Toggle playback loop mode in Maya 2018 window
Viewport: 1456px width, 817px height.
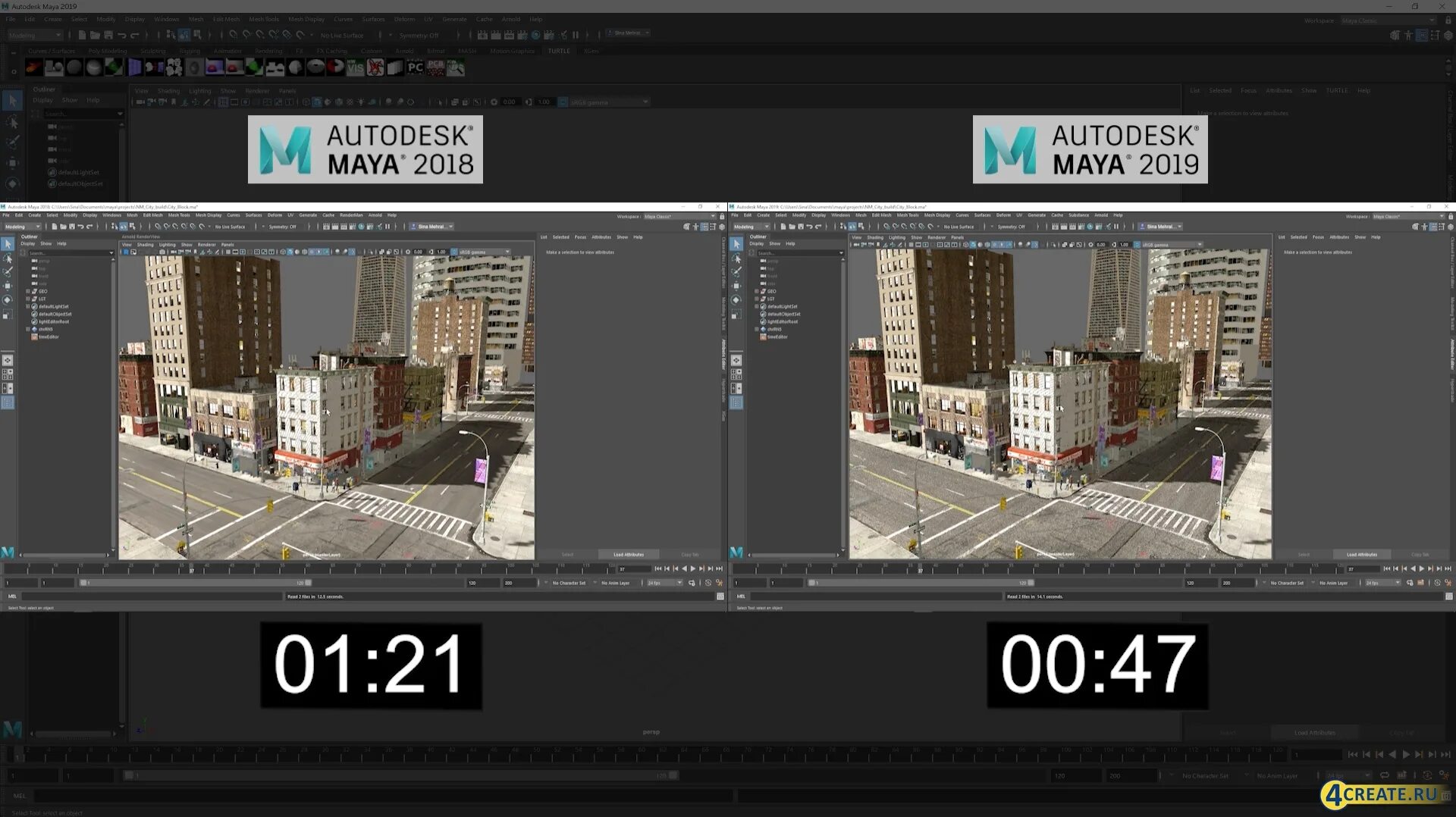tap(691, 583)
